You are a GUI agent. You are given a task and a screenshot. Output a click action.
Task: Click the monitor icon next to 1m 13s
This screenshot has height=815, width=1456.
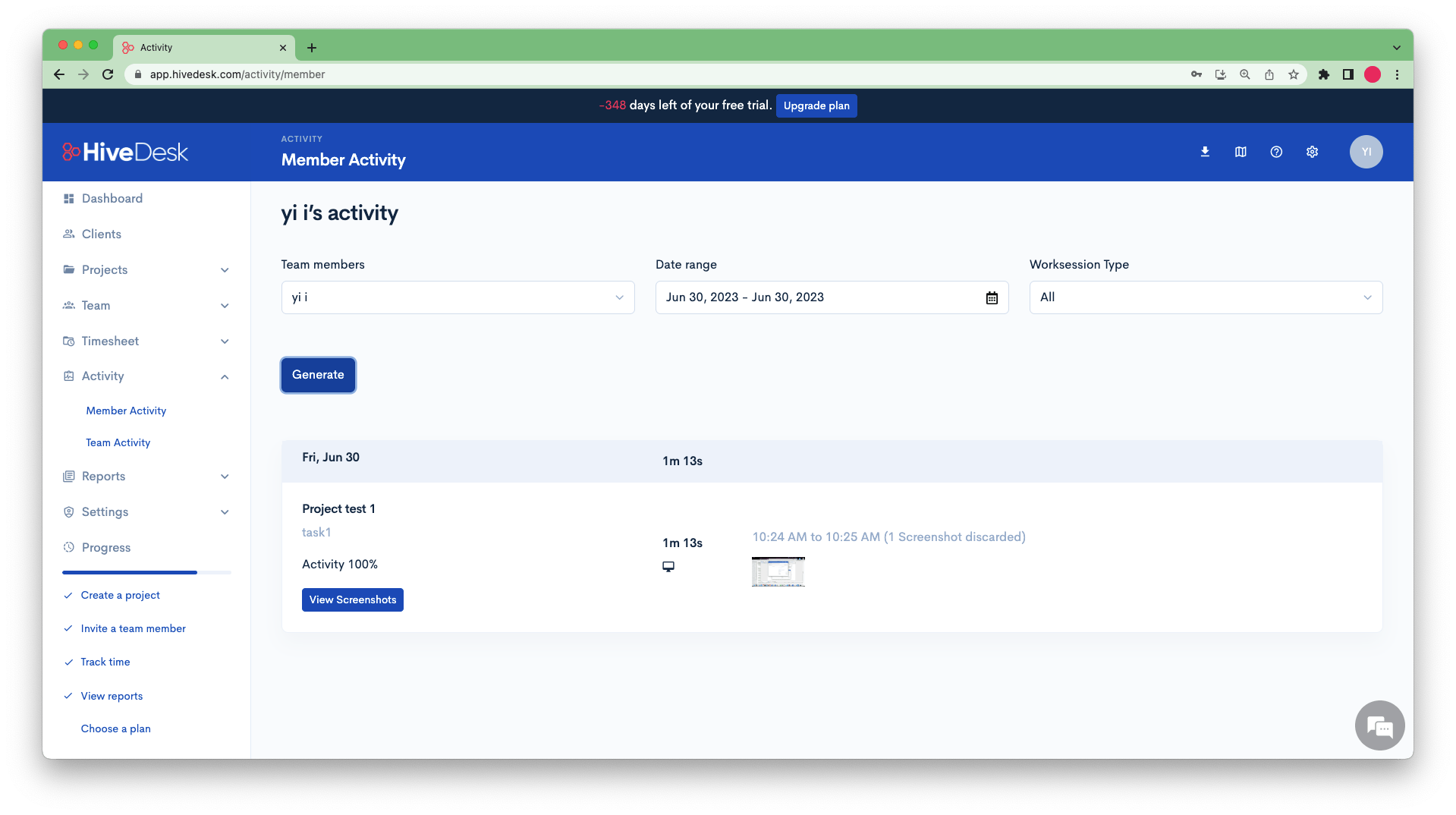668,566
